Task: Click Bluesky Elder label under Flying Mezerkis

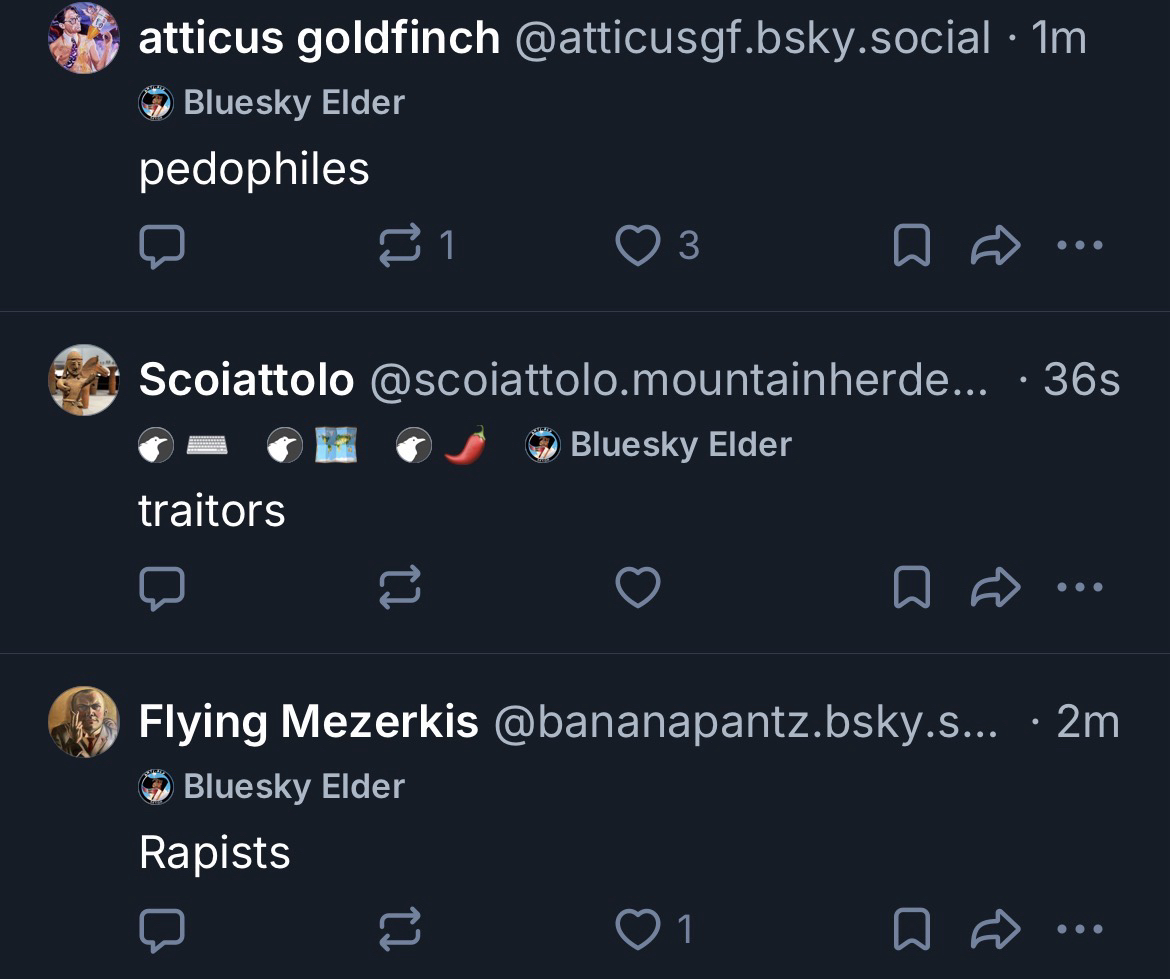Action: tap(272, 787)
